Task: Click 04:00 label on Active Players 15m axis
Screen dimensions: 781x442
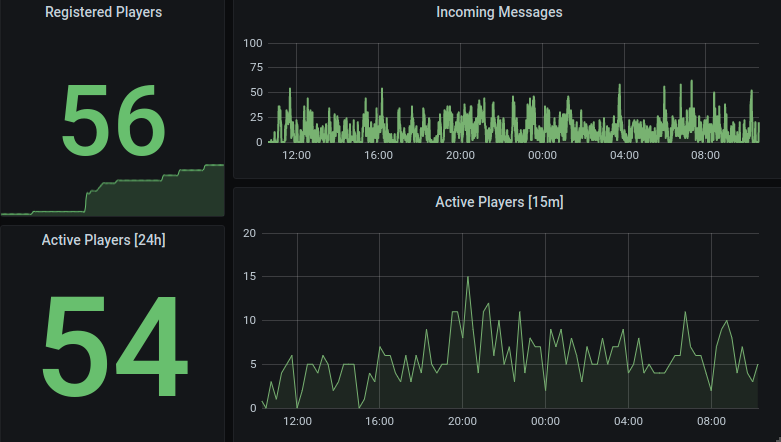Action: 628,421
